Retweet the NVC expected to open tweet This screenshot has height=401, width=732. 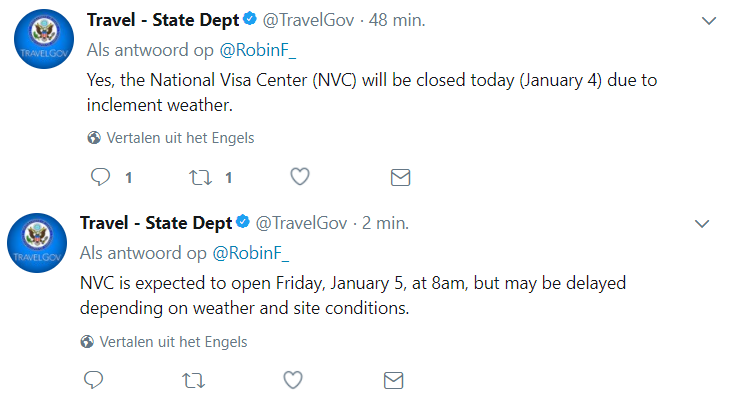point(193,381)
